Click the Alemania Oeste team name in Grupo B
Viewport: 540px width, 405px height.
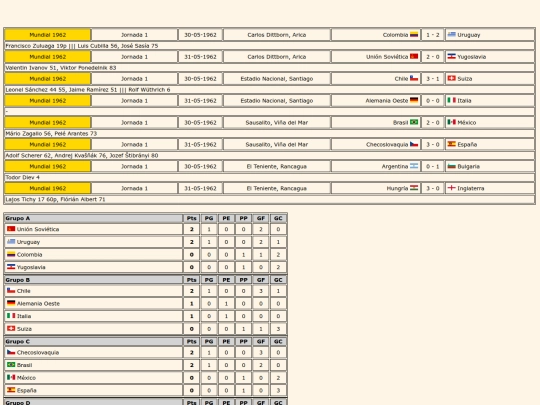pyautogui.click(x=38, y=303)
